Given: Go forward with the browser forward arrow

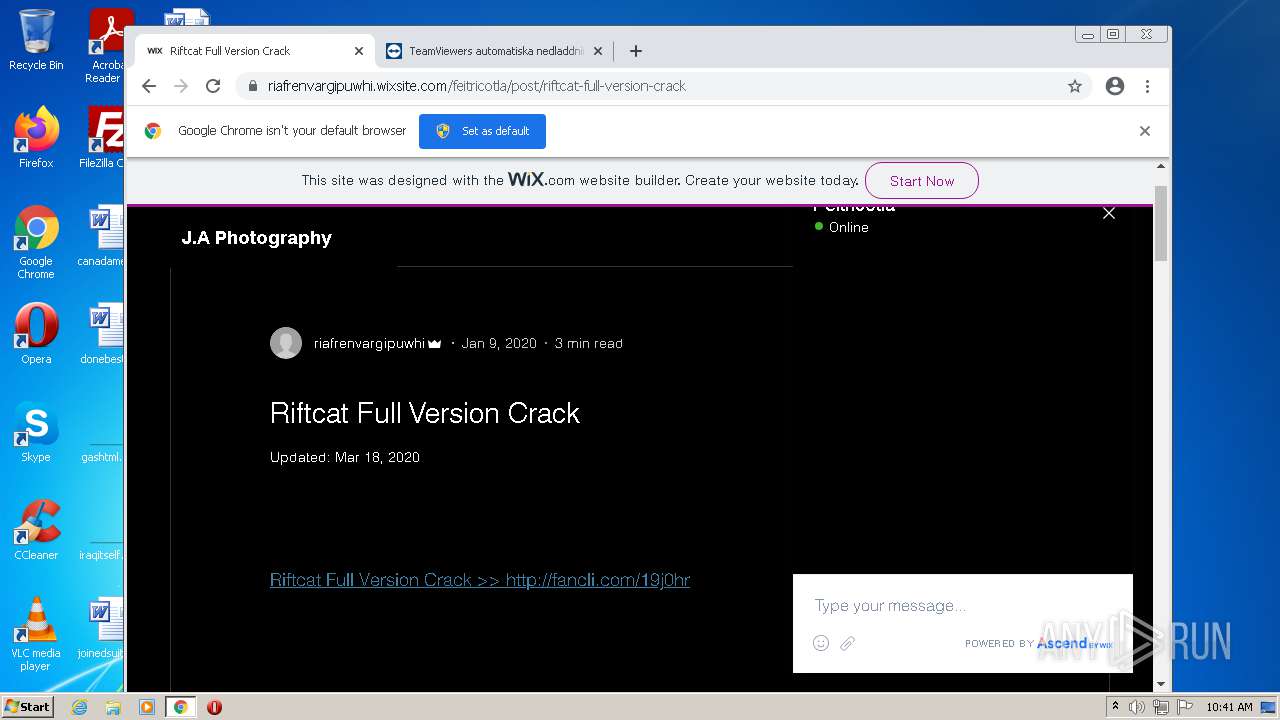Looking at the screenshot, I should [x=181, y=86].
